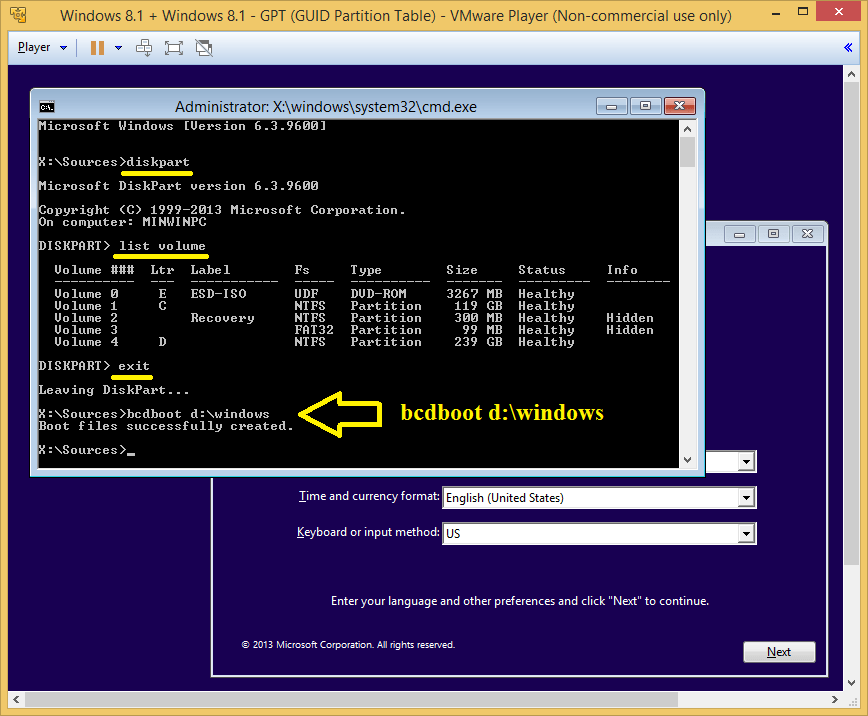
Task: Minimize the Windows Setup window
Action: point(739,234)
